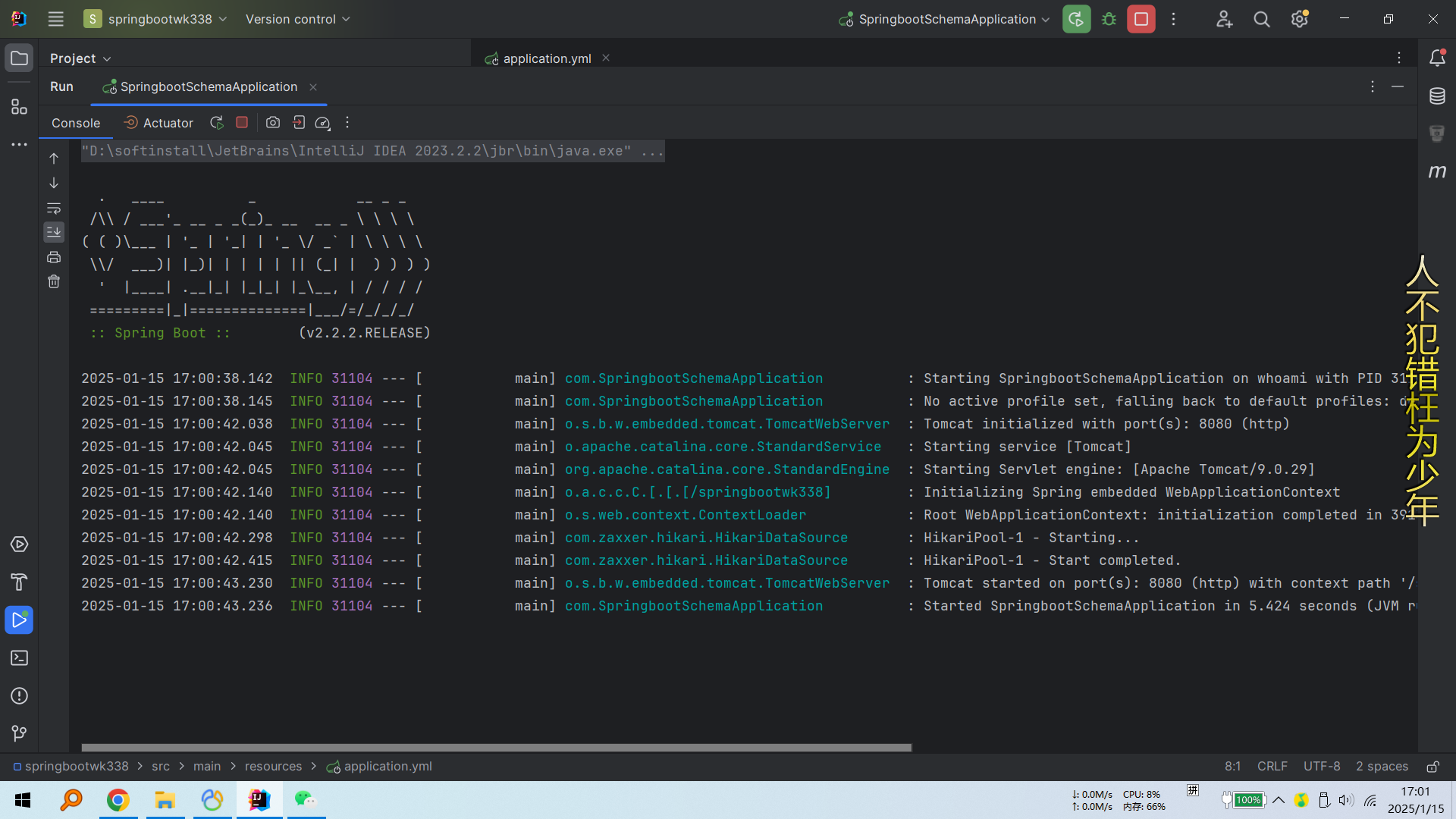Close the application.yml tab
Screen dimensions: 1456x819
pyautogui.click(x=606, y=58)
